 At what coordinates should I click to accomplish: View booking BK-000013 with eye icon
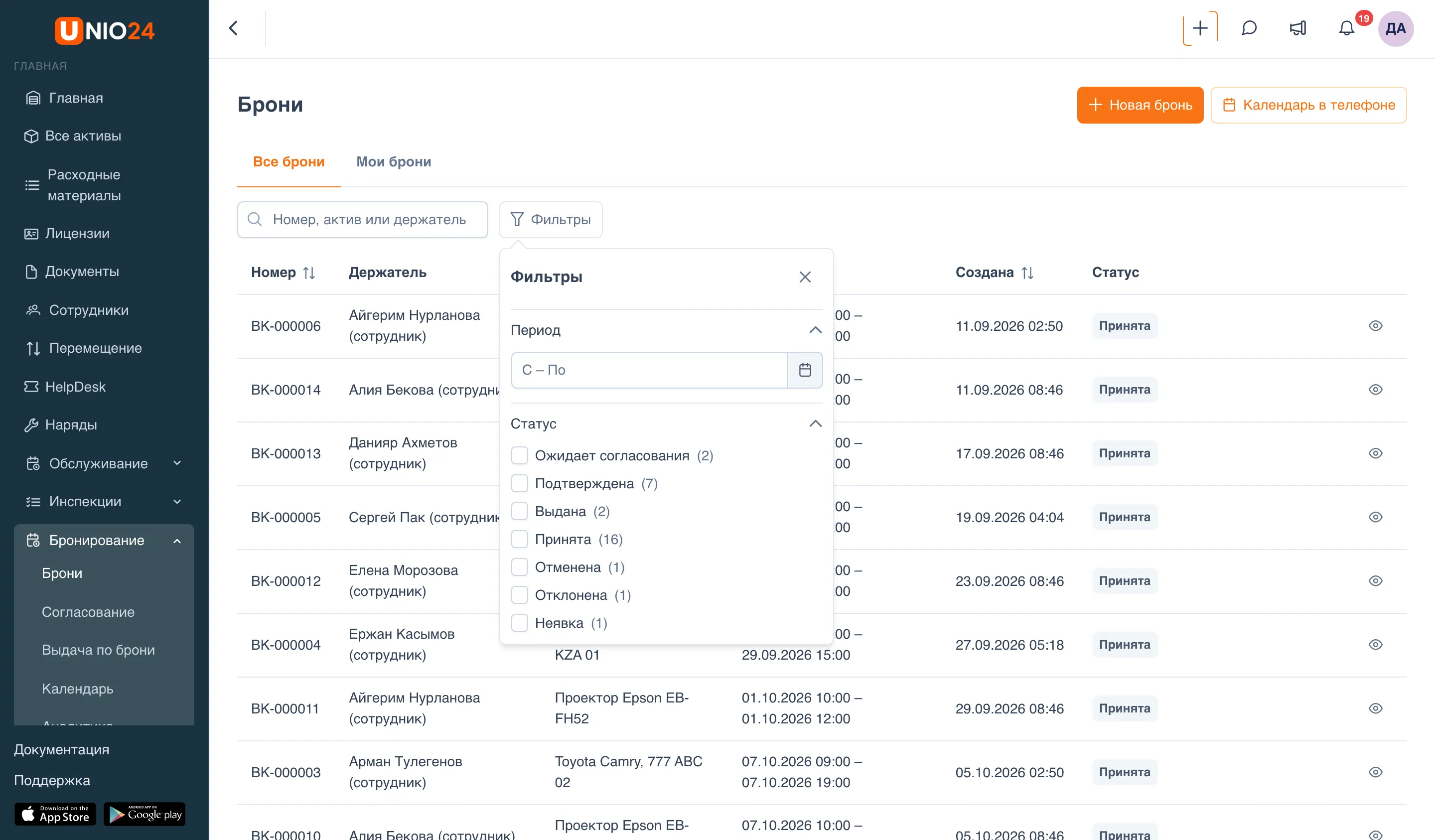[x=1375, y=453]
